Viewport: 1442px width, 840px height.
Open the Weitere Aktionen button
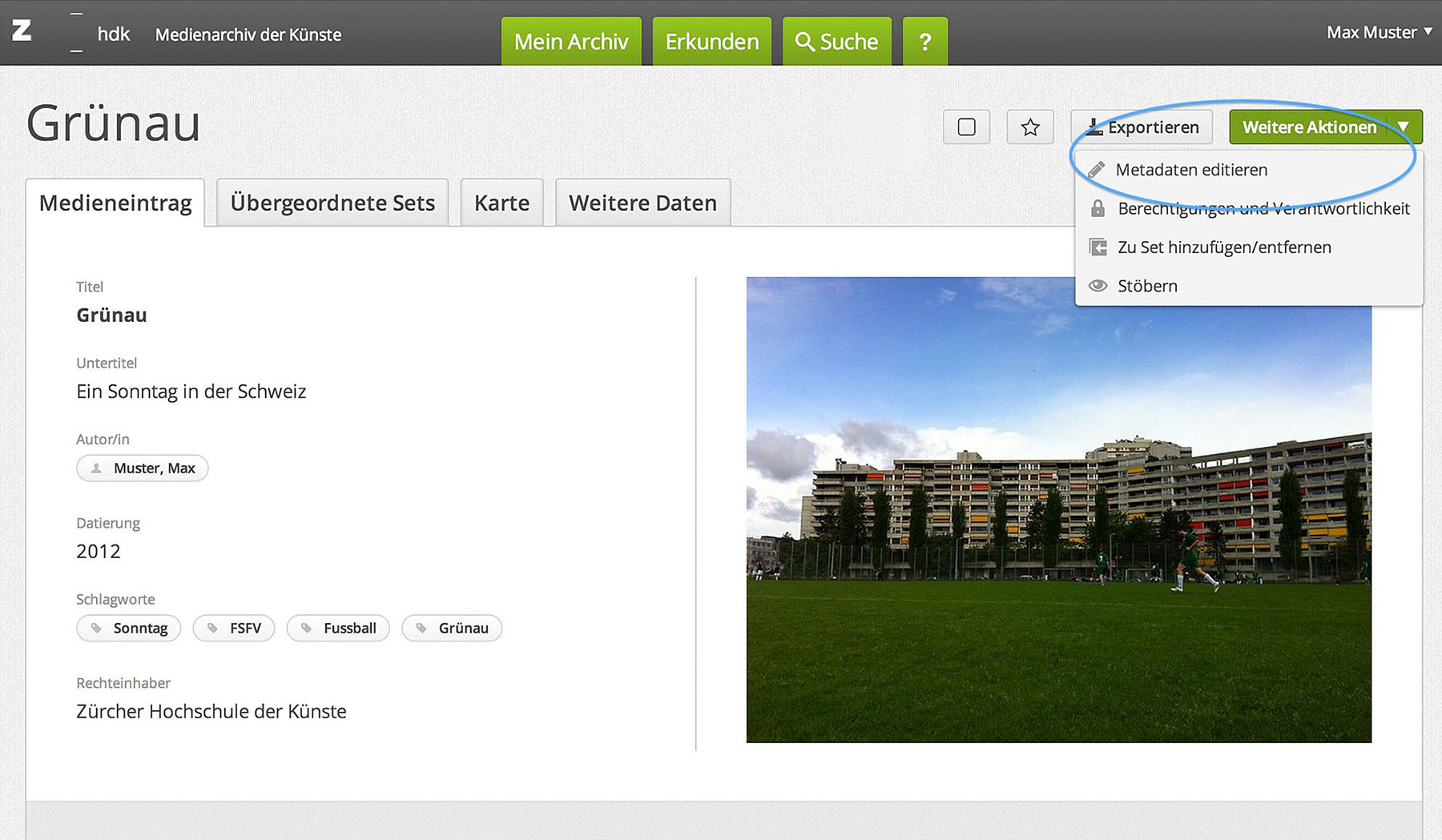(x=1309, y=127)
